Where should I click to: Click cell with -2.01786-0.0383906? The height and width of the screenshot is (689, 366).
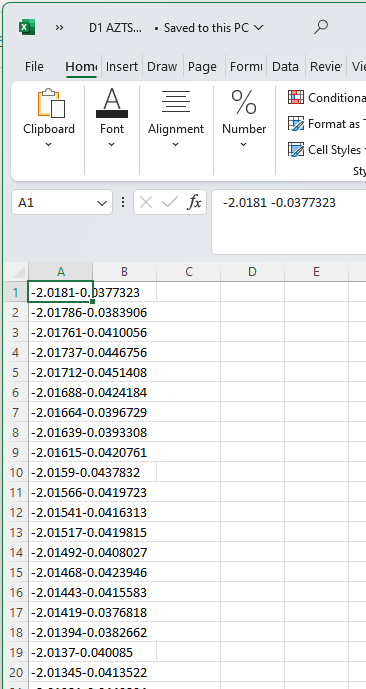61,312
